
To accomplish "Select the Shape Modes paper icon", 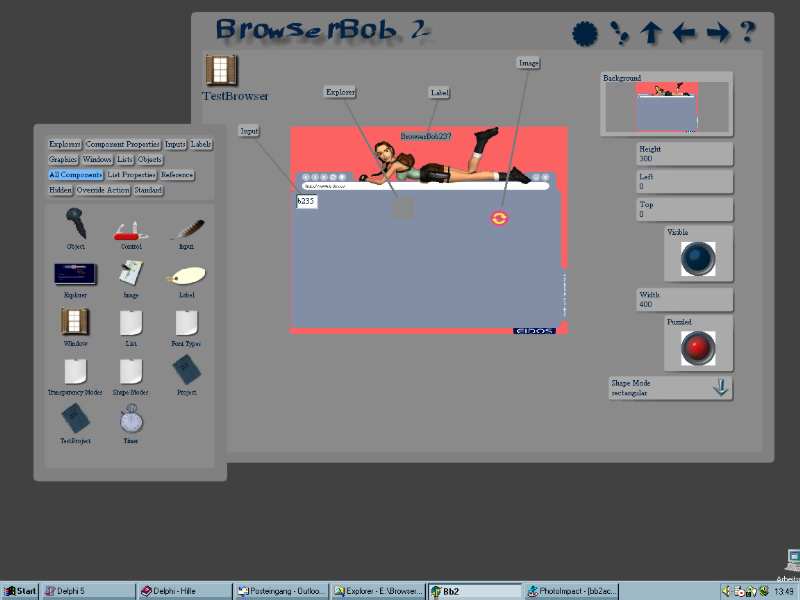I will [131, 371].
